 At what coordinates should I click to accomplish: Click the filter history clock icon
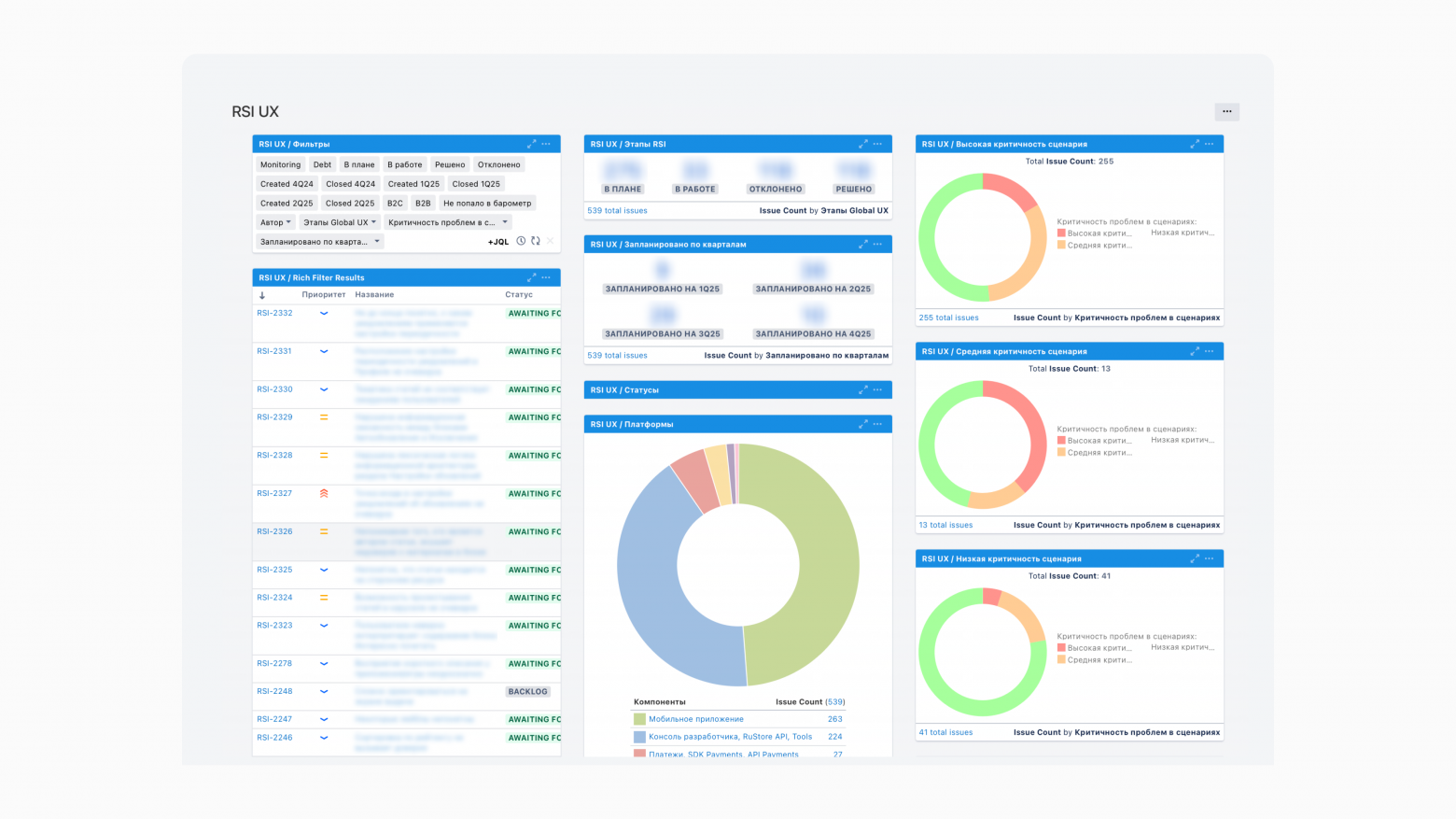(521, 241)
